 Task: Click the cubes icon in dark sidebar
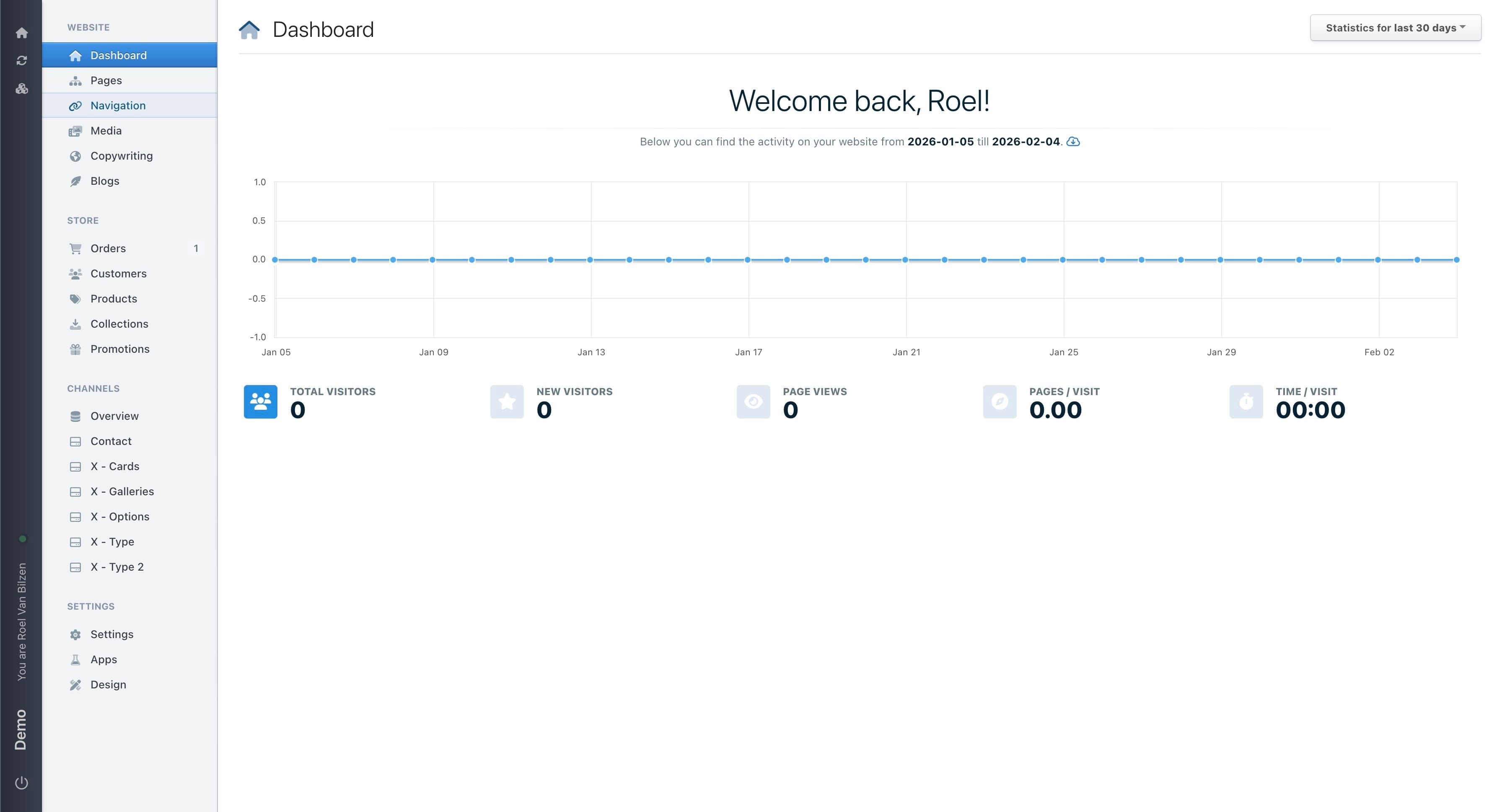point(21,88)
